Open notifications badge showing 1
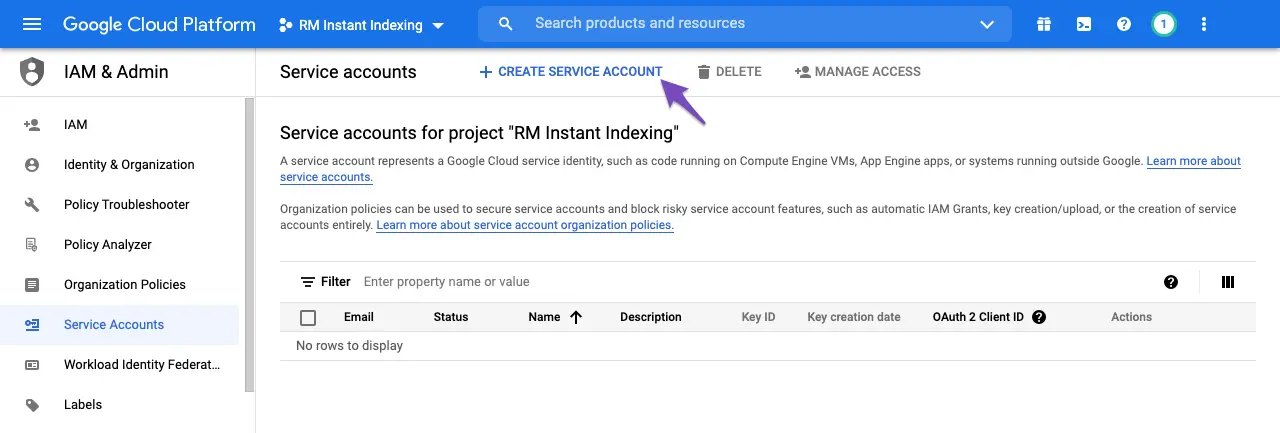The image size is (1280, 433). point(1163,24)
